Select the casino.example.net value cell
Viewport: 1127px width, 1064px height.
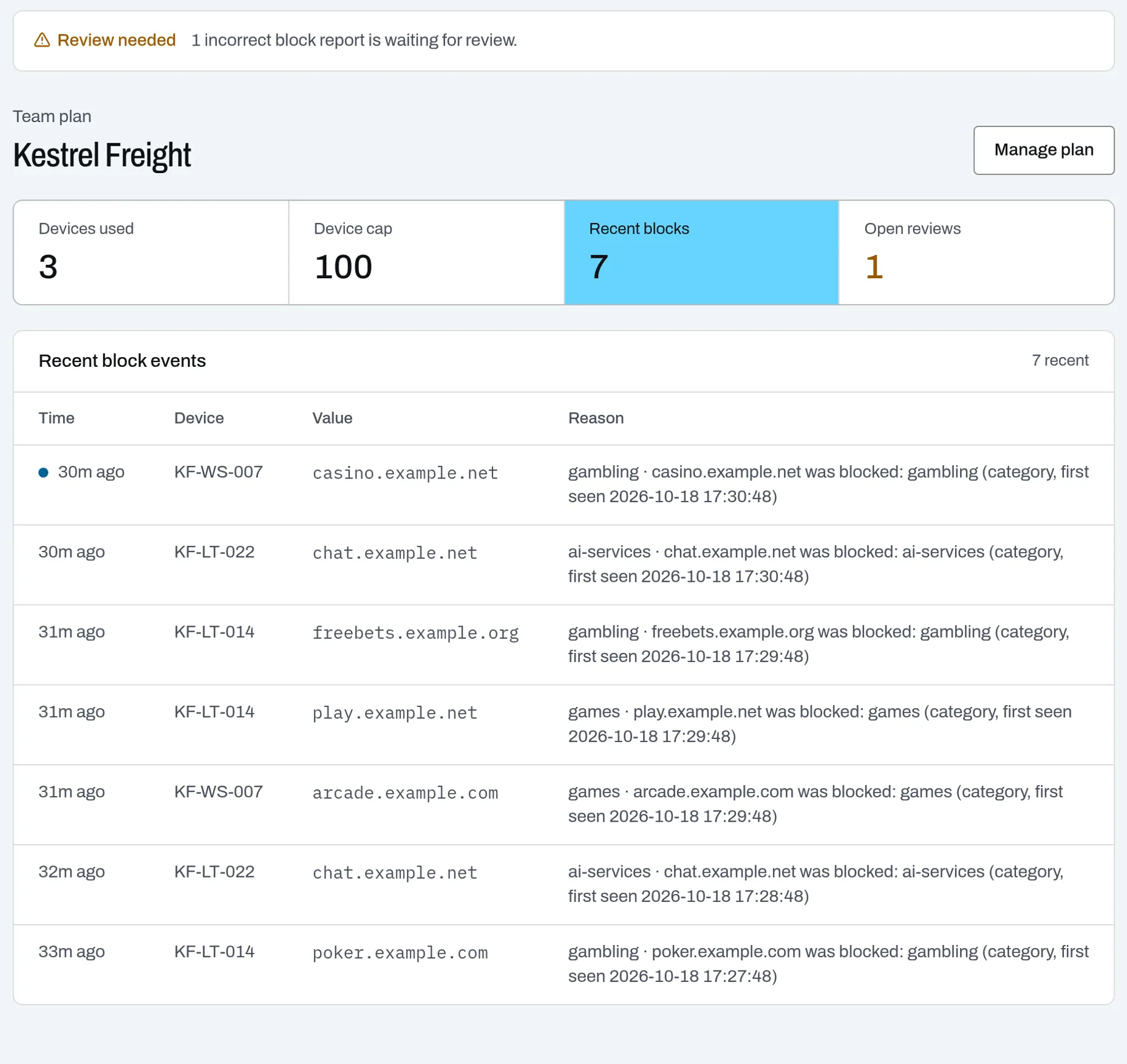click(x=406, y=473)
